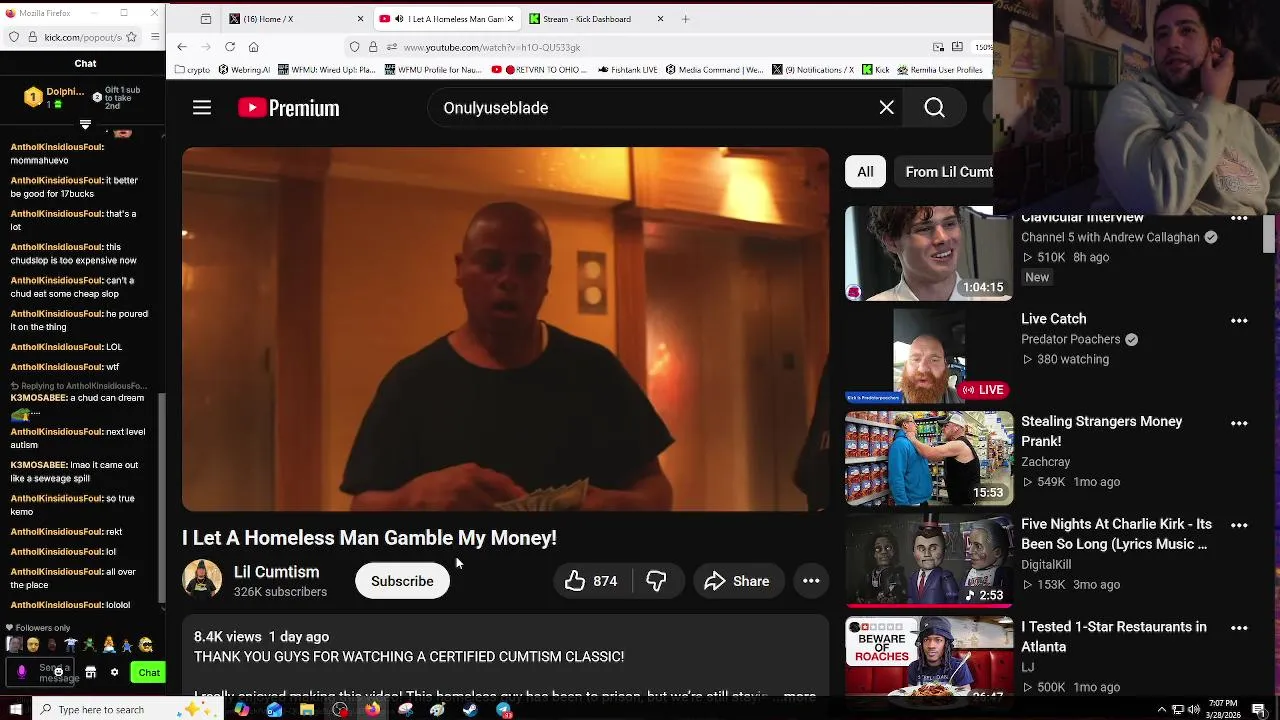The image size is (1280, 720).
Task: Open the Lil Cumtism channel name link
Action: 276,572
